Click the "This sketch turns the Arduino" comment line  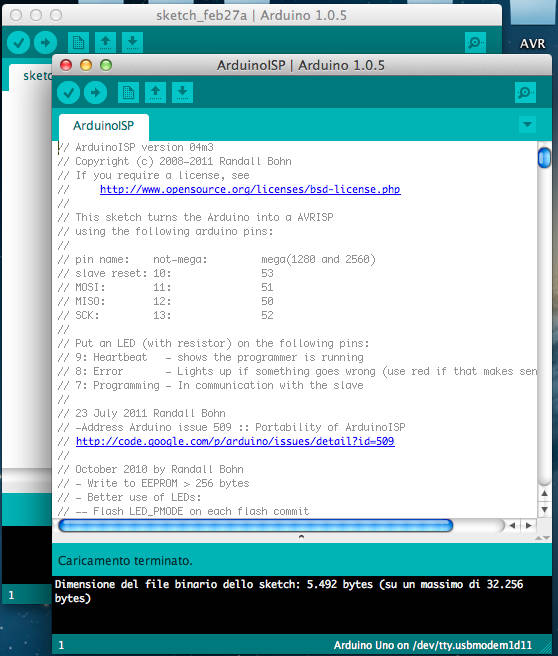point(196,217)
